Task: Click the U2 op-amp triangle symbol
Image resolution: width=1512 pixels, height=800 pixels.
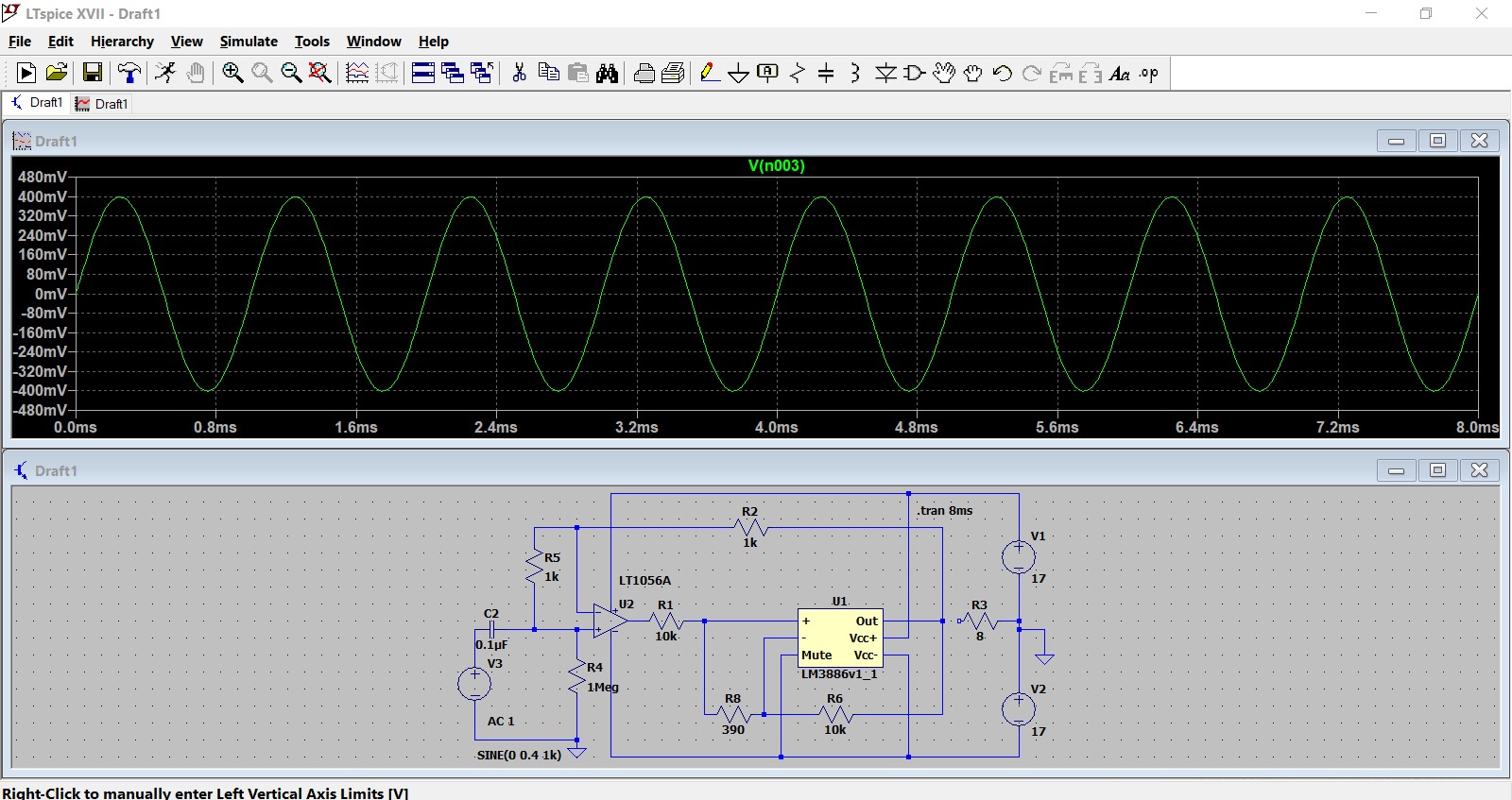Action: (610, 621)
